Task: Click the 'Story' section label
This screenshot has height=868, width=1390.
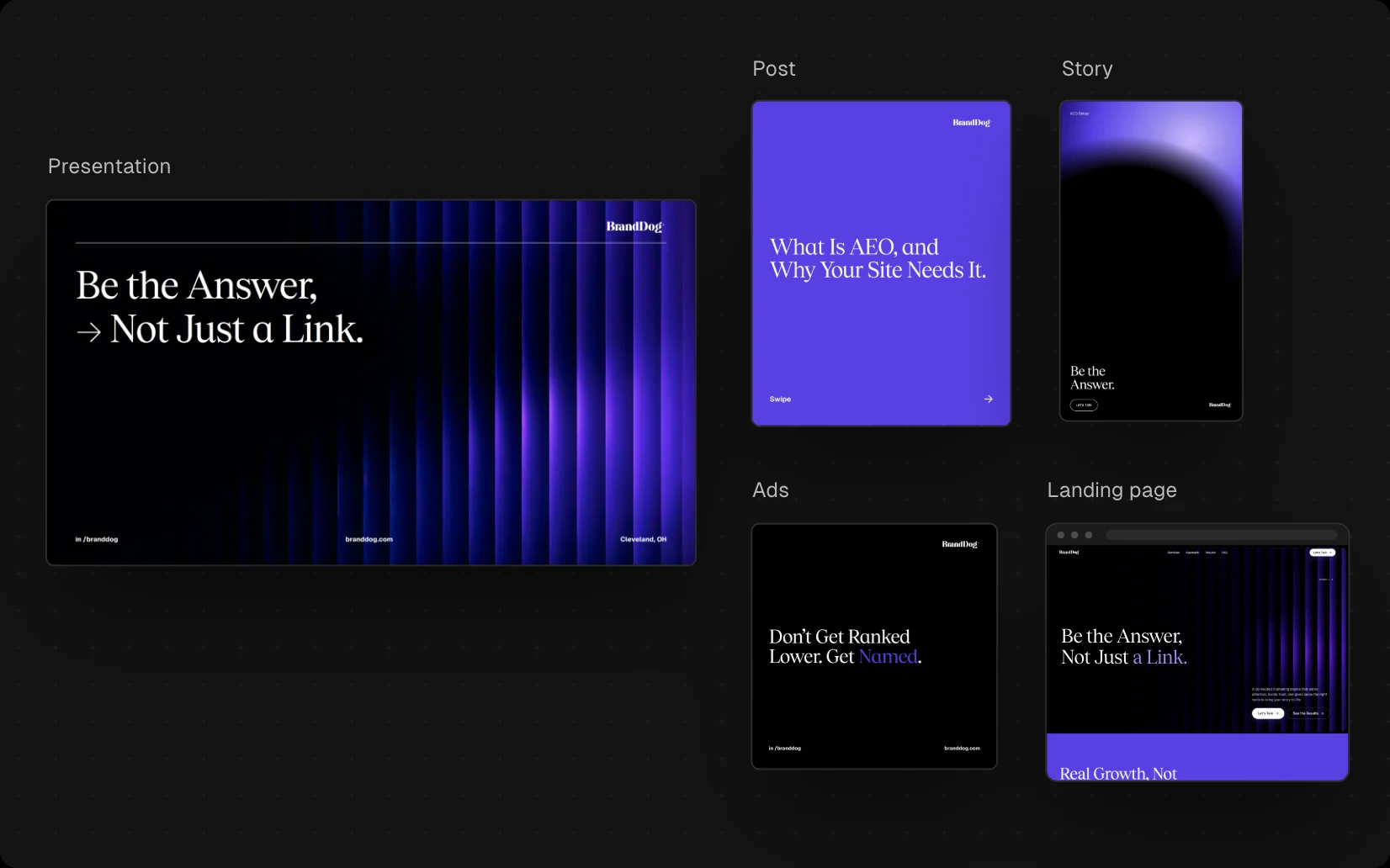Action: point(1087,69)
